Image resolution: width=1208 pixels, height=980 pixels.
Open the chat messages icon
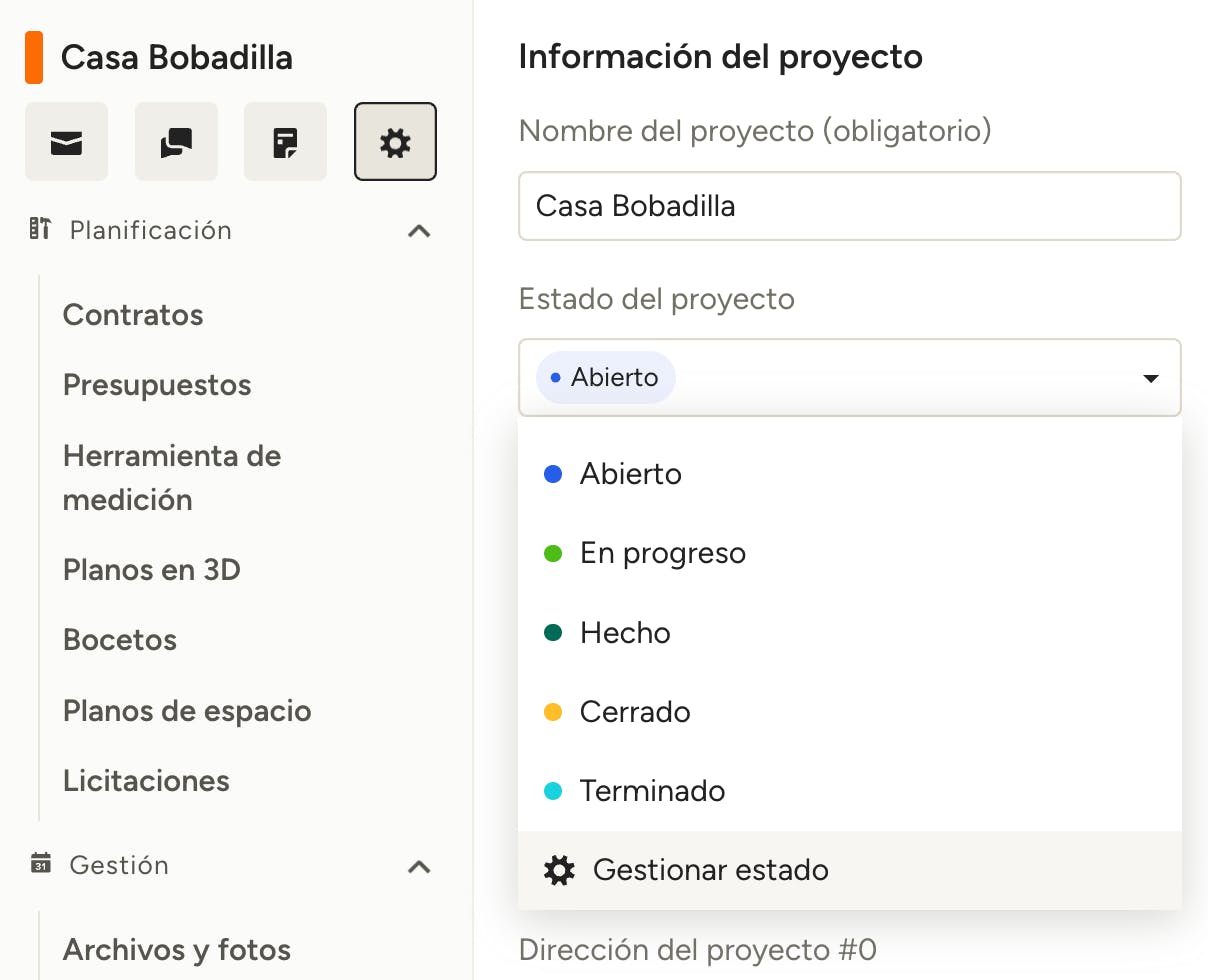[176, 142]
